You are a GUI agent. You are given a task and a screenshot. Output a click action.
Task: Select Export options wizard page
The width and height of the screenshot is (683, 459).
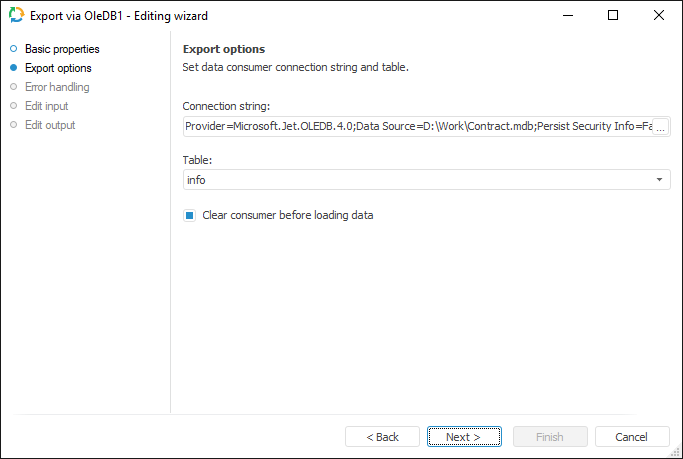pos(58,68)
